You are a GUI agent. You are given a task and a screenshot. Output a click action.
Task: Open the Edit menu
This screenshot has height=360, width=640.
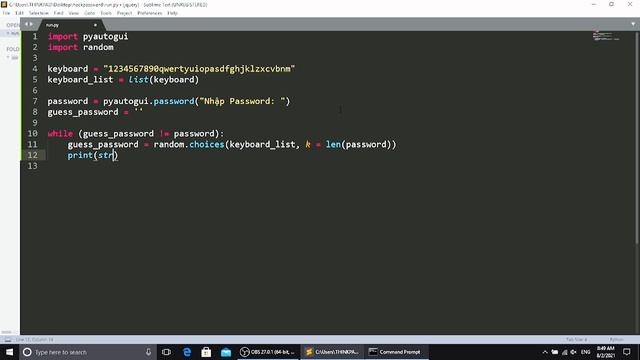point(19,13)
